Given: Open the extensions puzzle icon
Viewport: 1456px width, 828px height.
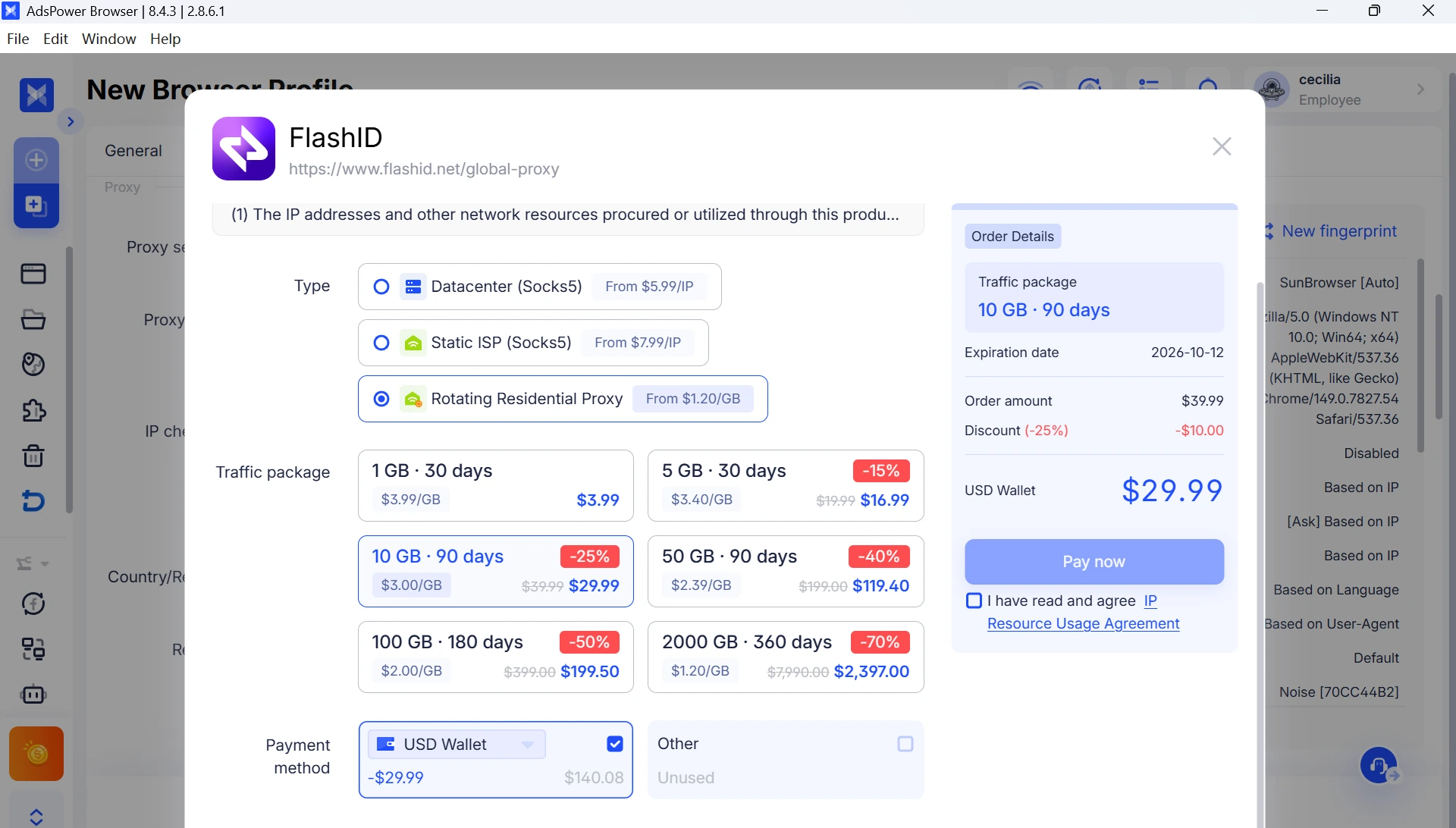Looking at the screenshot, I should 33,410.
